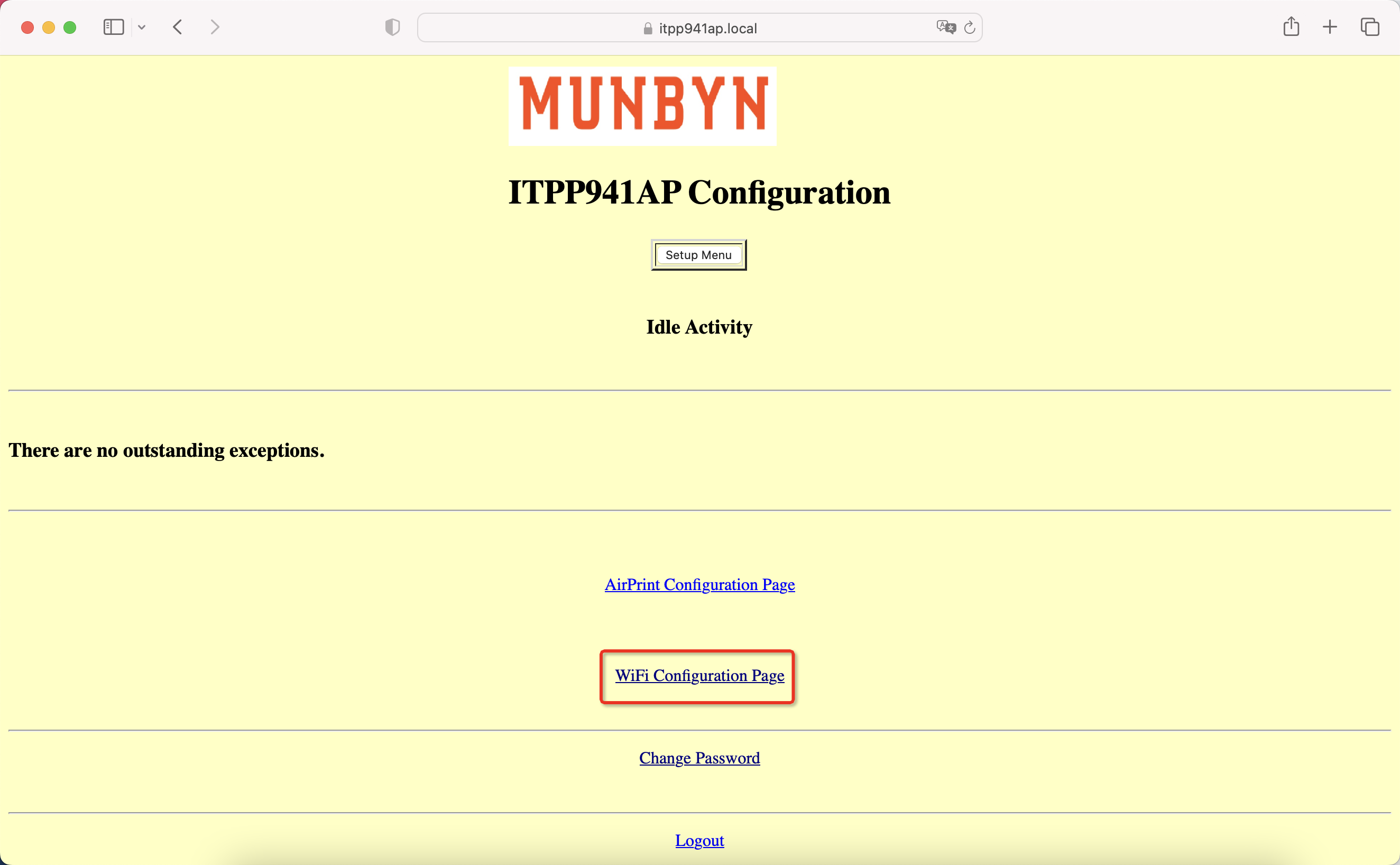Minimize the window with yellow button
This screenshot has height=865, width=1400.
49,27
